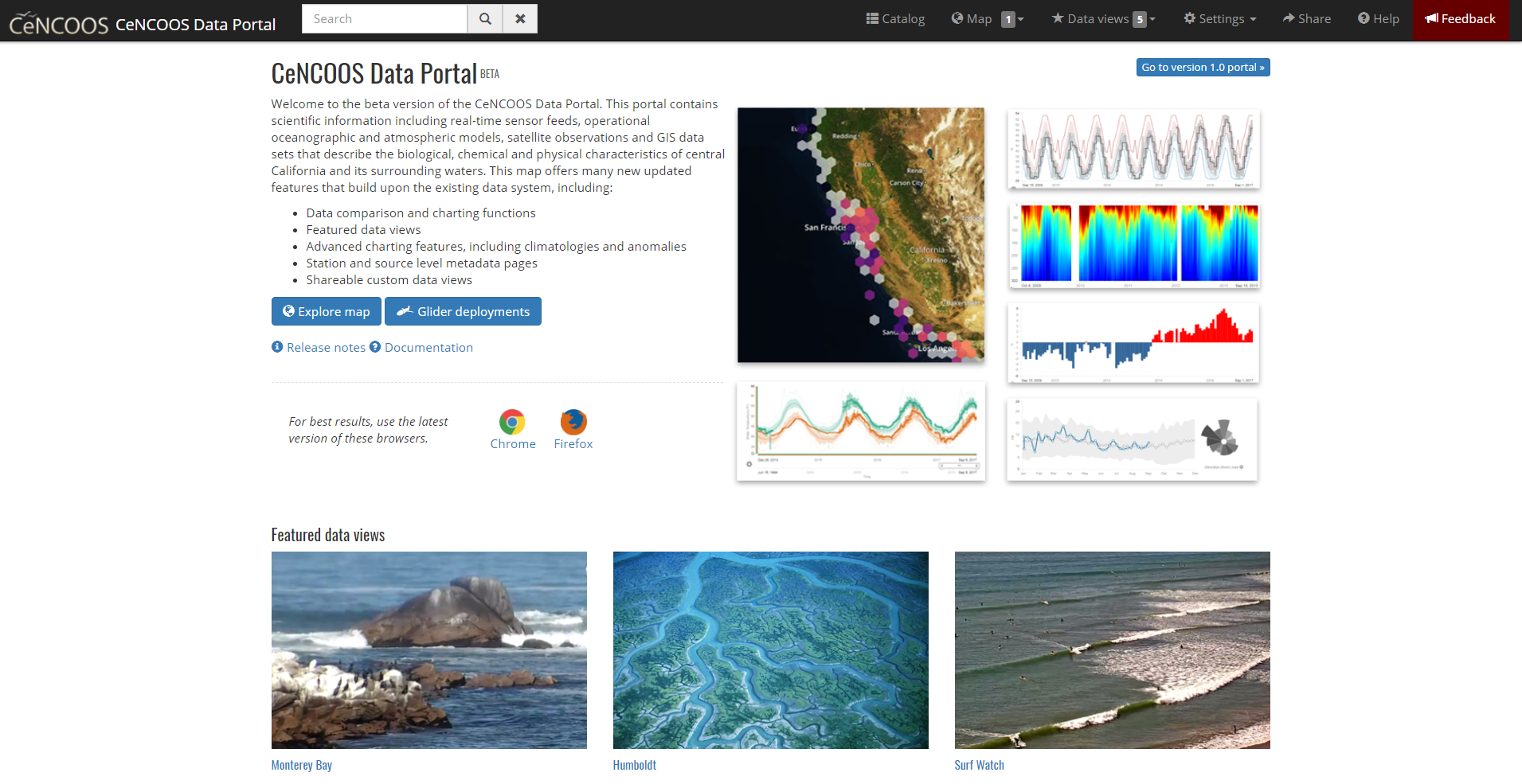The width and height of the screenshot is (1522, 784).
Task: Click the red Feedback button
Action: (x=1461, y=19)
